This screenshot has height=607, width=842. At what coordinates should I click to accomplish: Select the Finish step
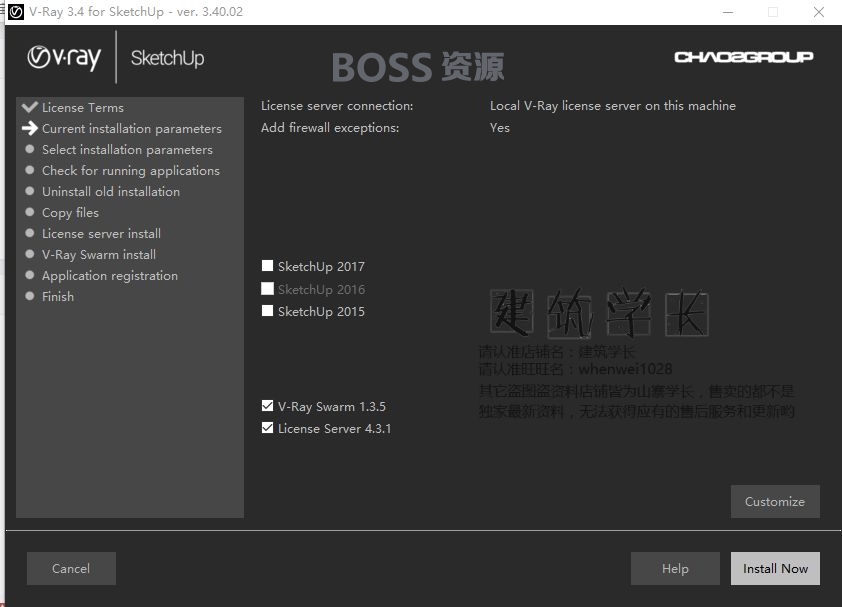pyautogui.click(x=58, y=297)
